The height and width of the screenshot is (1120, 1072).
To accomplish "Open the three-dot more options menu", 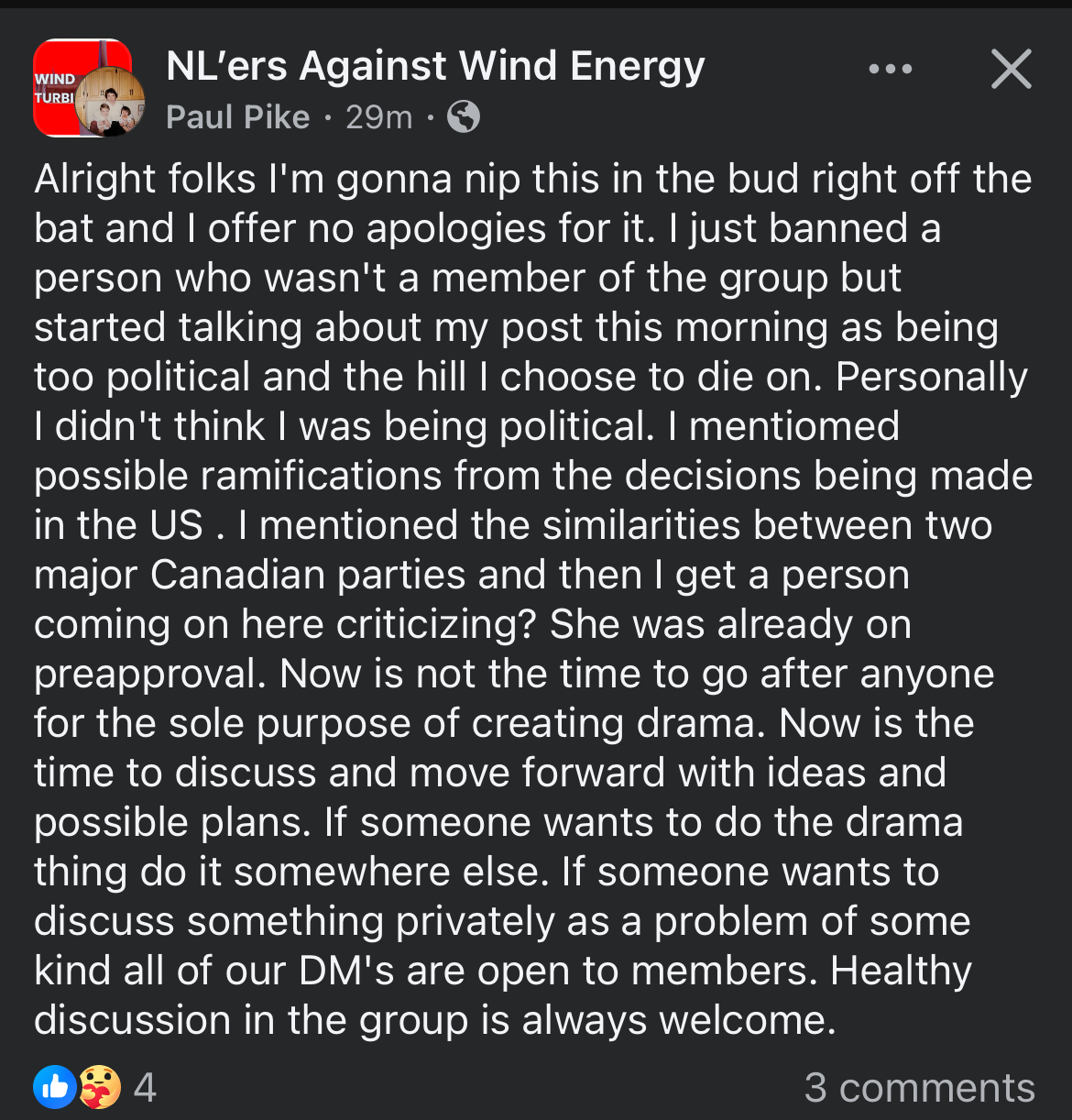I will 891,70.
